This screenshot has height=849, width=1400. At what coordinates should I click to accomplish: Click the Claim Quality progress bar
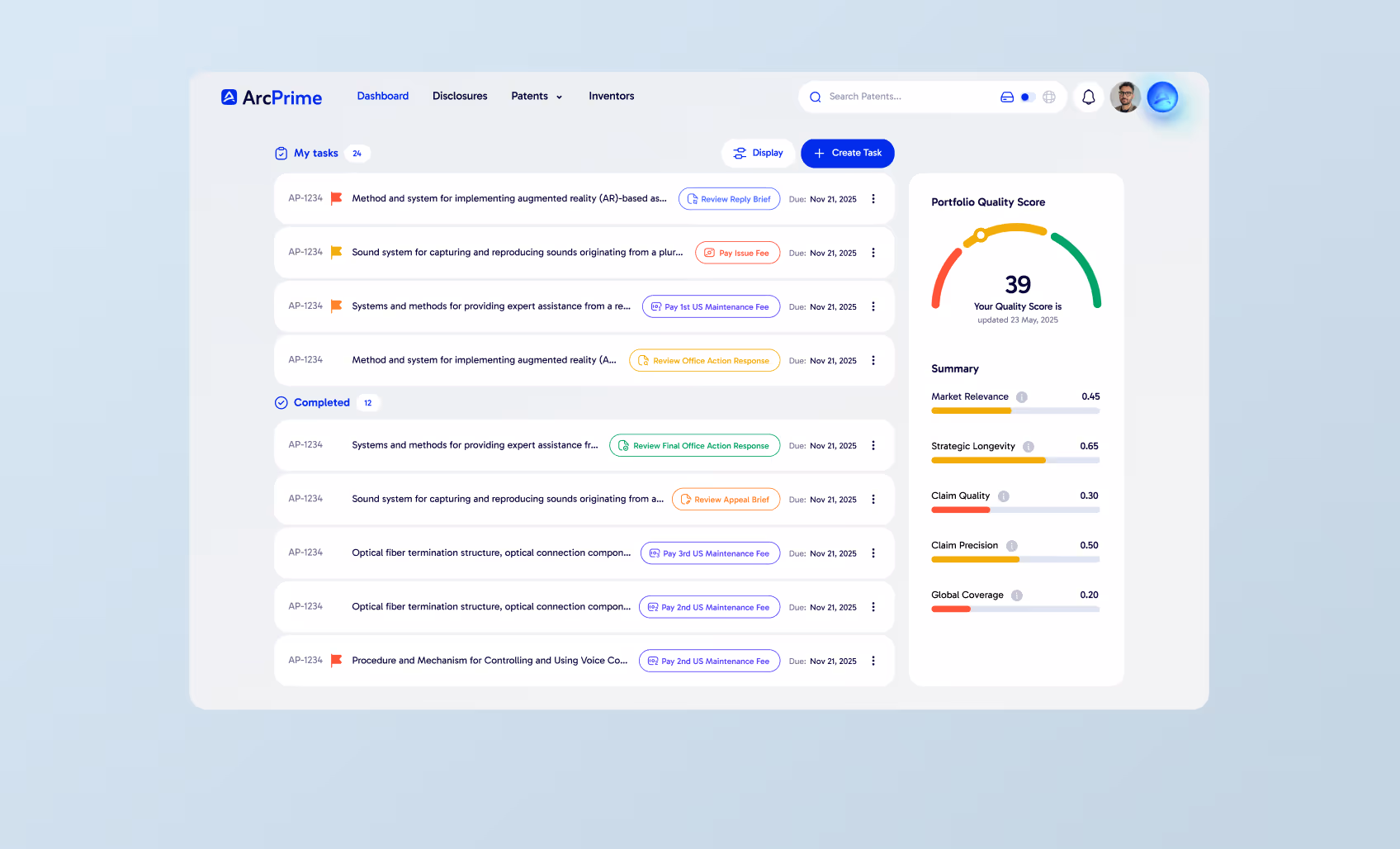1015,510
